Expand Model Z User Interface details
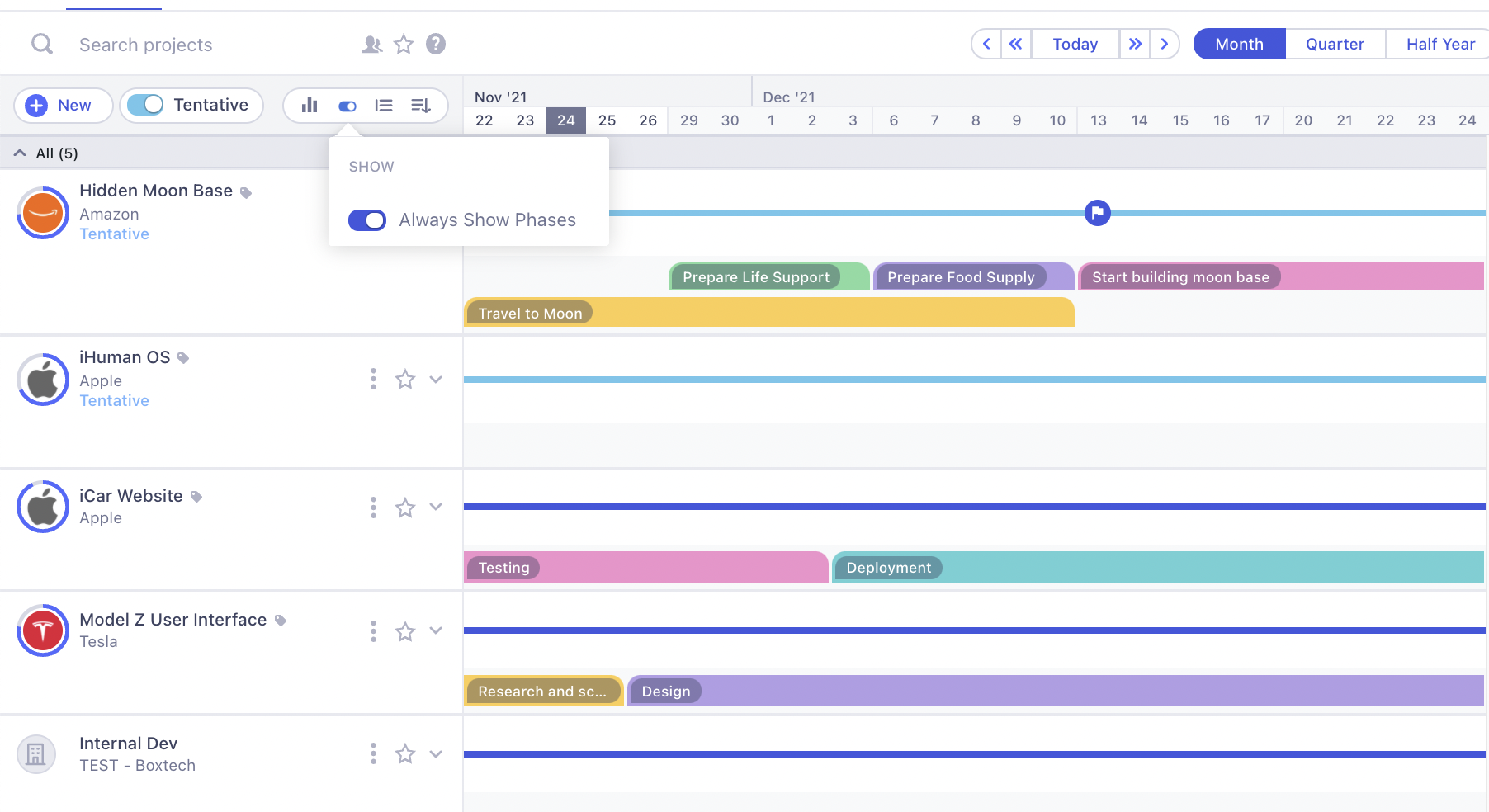1489x812 pixels. point(436,630)
